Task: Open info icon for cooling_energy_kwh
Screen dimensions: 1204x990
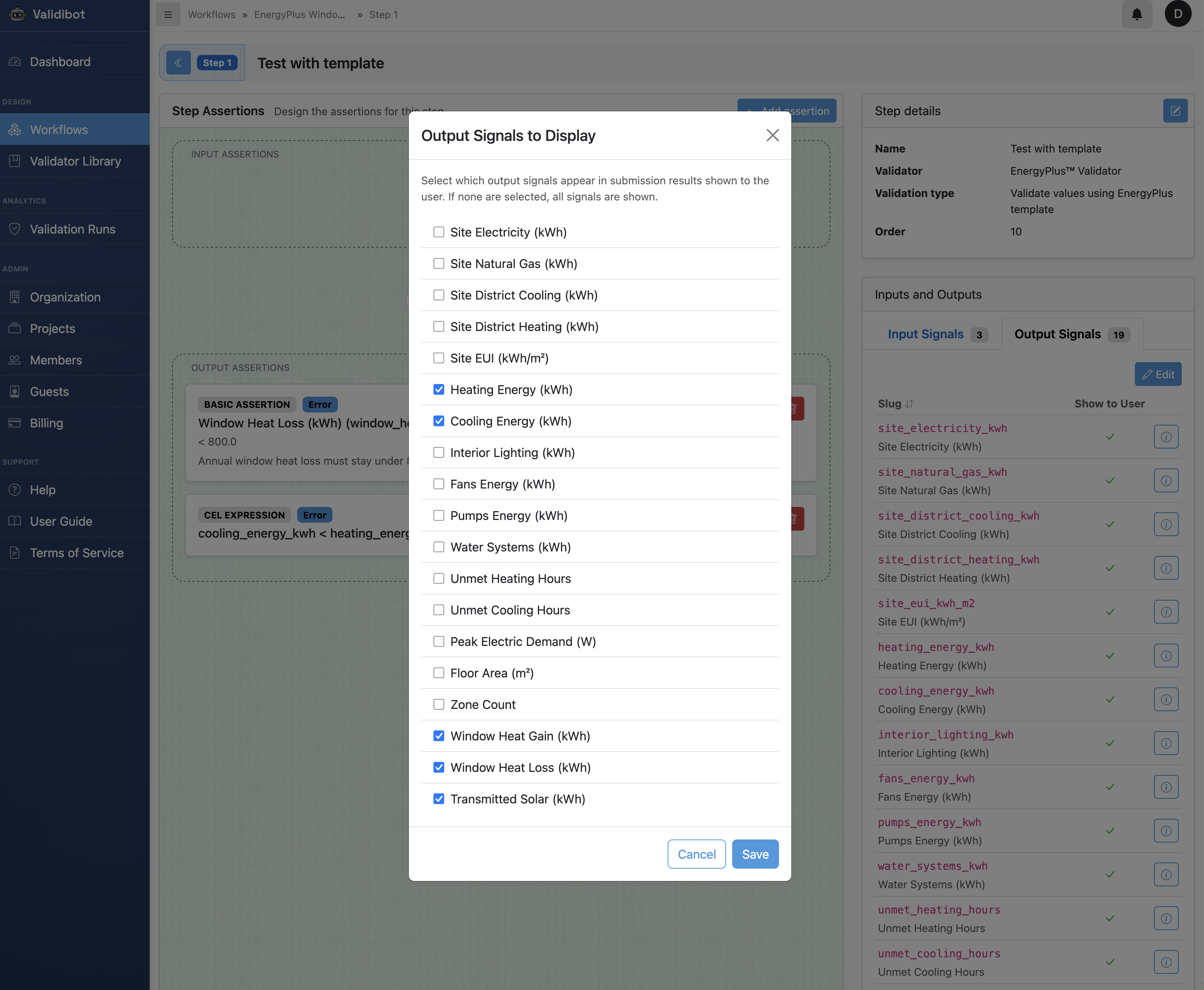Action: pos(1166,699)
